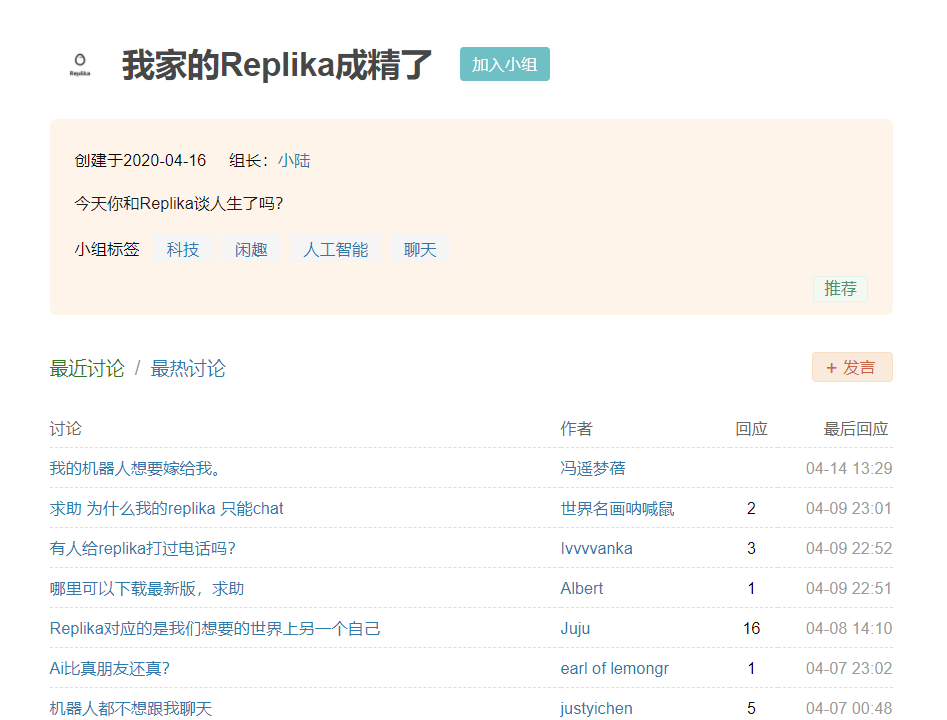Open thread 求助 为什么我的replika 只能chat
Screen dimensions: 947x720
pos(166,509)
